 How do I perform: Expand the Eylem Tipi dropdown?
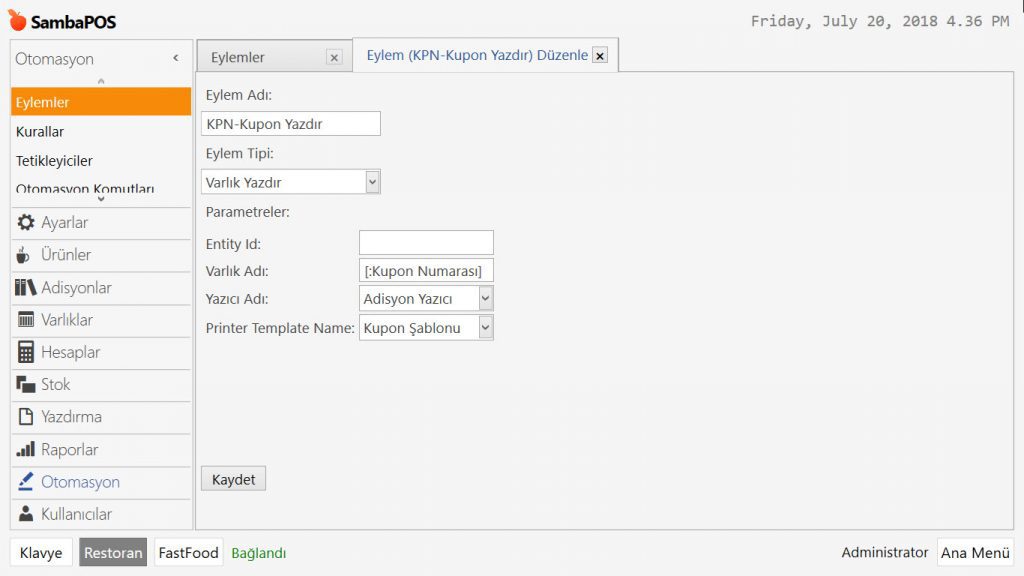click(372, 182)
